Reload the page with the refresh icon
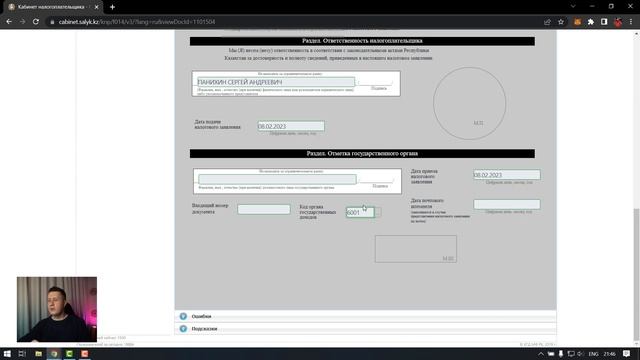This screenshot has height=360, width=640. pos(36,22)
